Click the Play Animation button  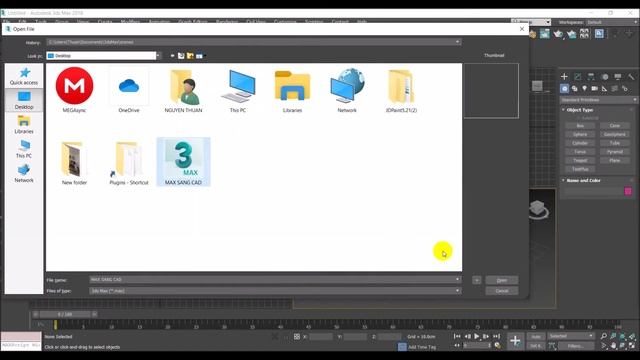476,336
